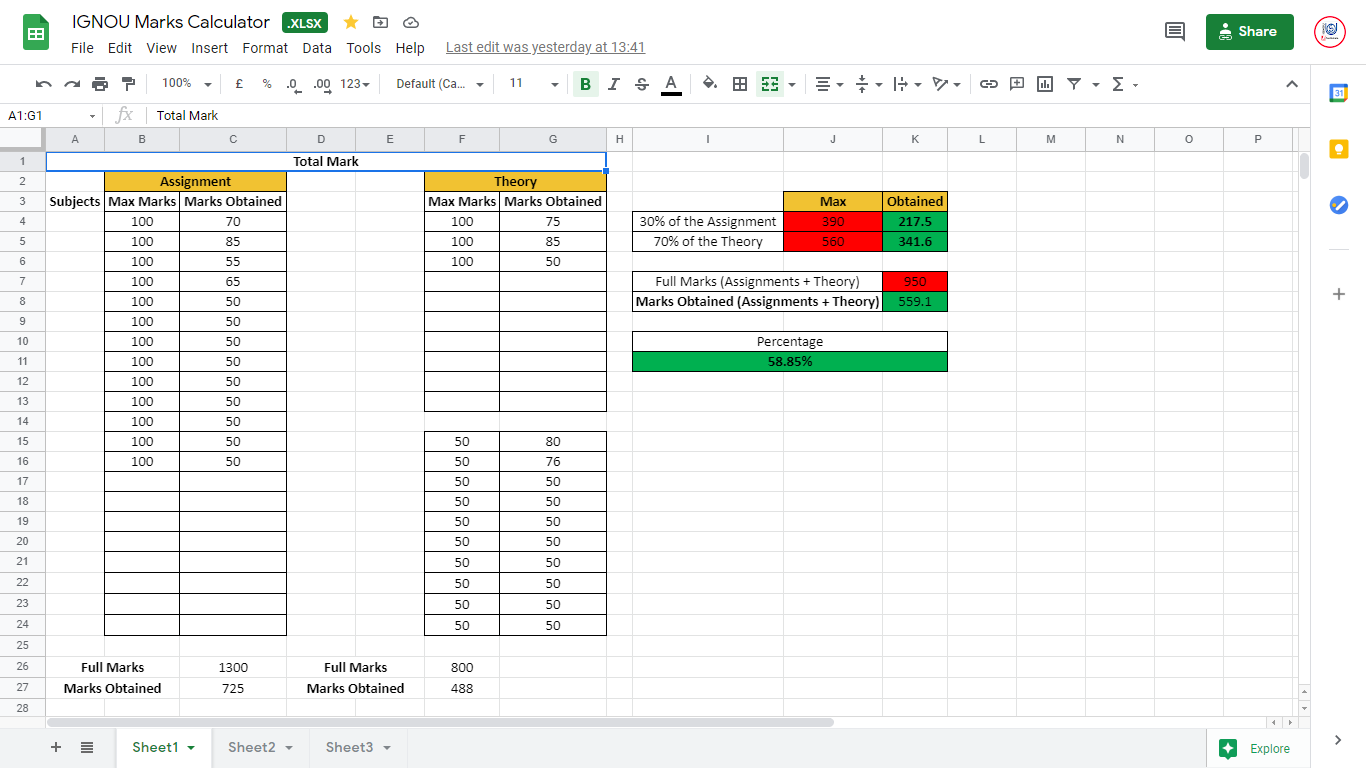
Task: Star the document
Action: pos(351,22)
